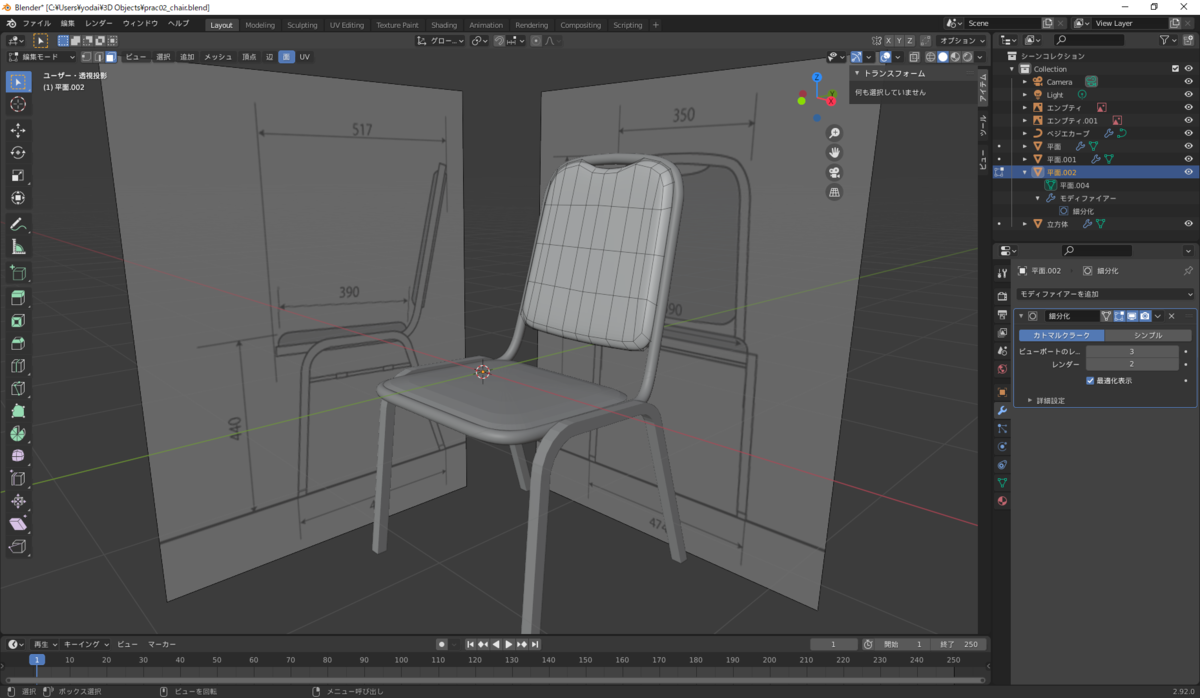This screenshot has width=1200, height=698.
Task: Select the Smooth tool
Action: coord(18,456)
